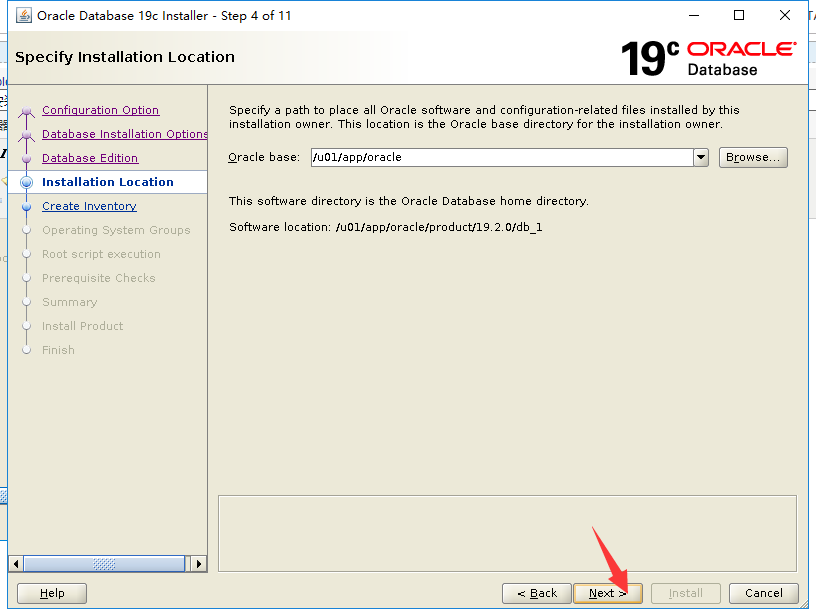The image size is (816, 616).
Task: Click sidebar scrollbar right arrow
Action: 198,564
